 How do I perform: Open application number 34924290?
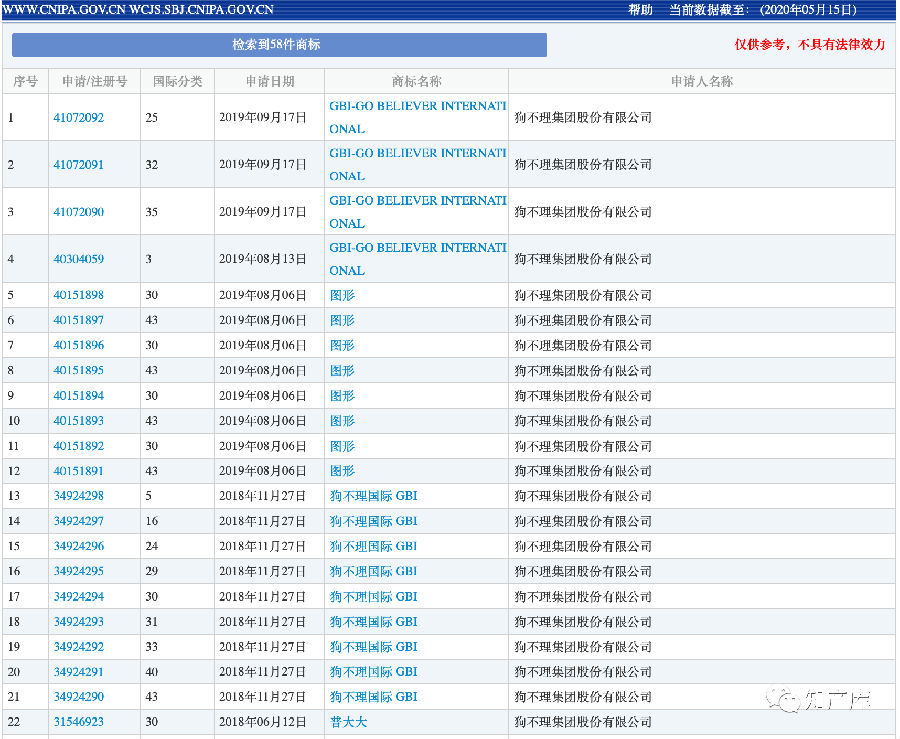point(79,697)
